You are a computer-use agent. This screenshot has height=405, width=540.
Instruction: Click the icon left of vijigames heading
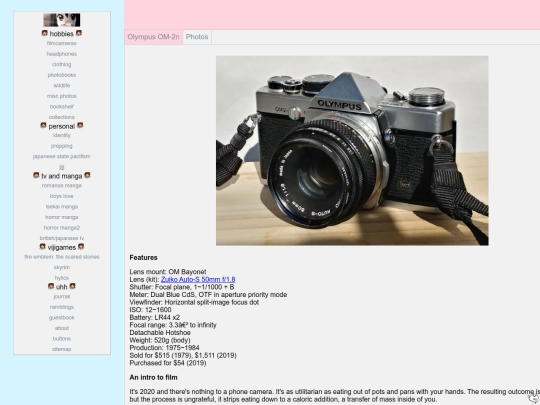tap(42, 247)
